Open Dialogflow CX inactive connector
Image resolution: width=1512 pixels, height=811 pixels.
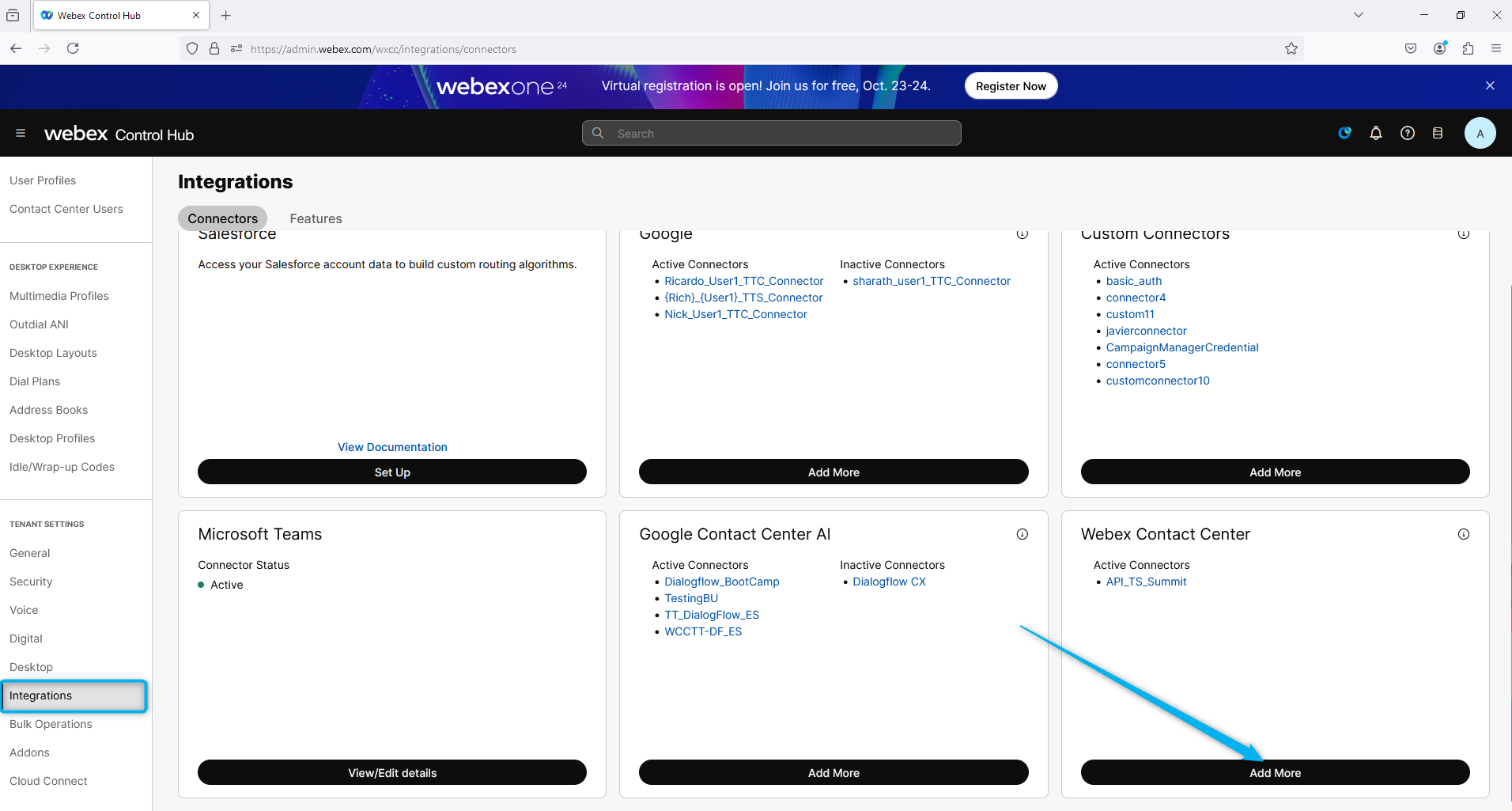point(889,582)
